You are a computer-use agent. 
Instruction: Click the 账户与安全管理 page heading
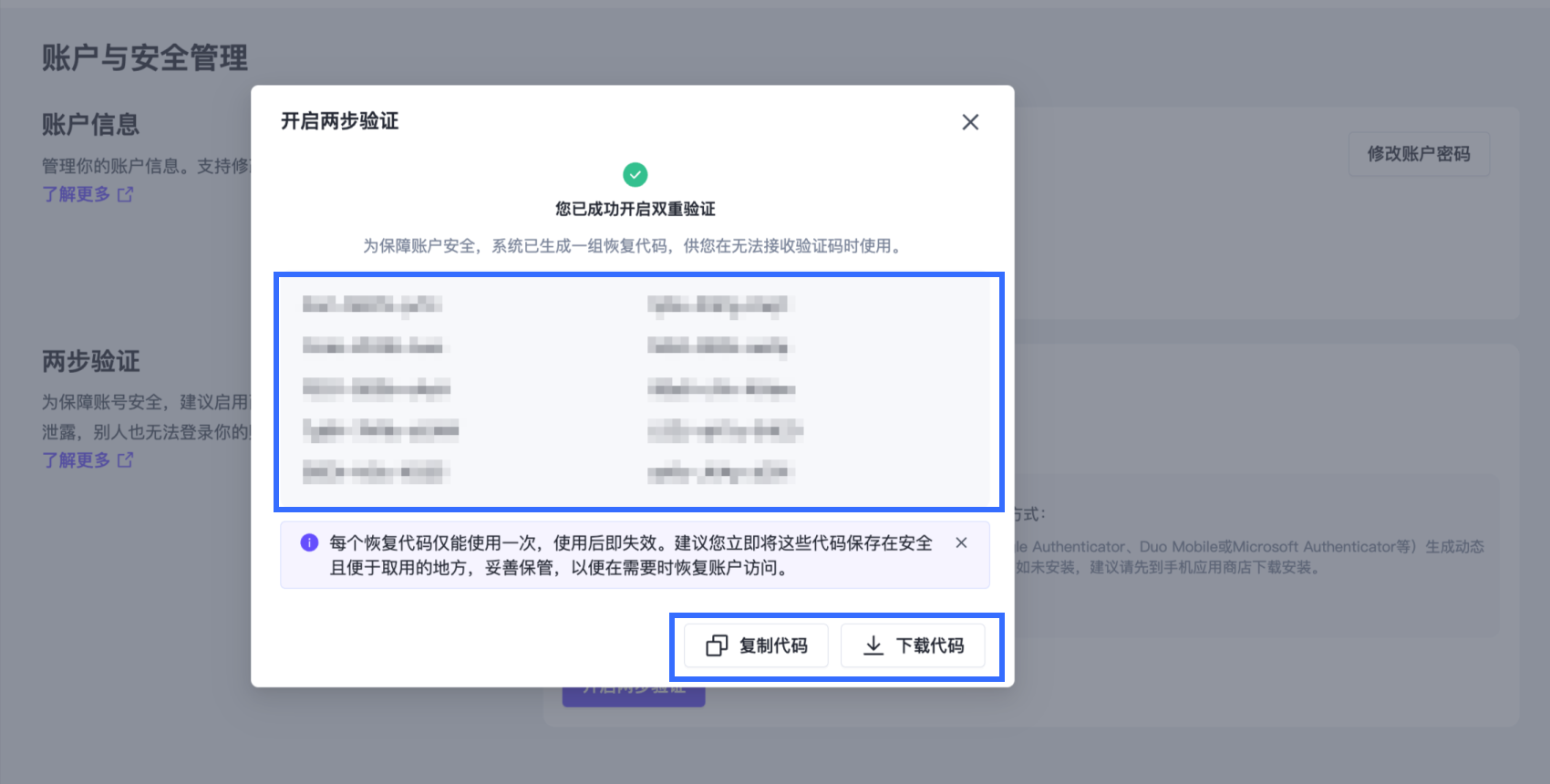(x=145, y=57)
